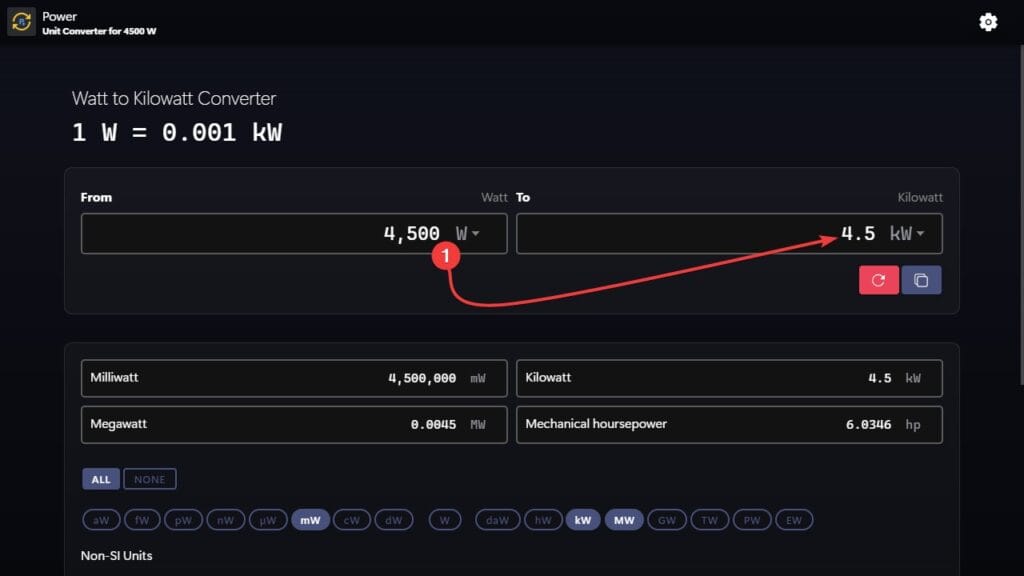
Task: Click the copy result button
Action: coord(921,280)
